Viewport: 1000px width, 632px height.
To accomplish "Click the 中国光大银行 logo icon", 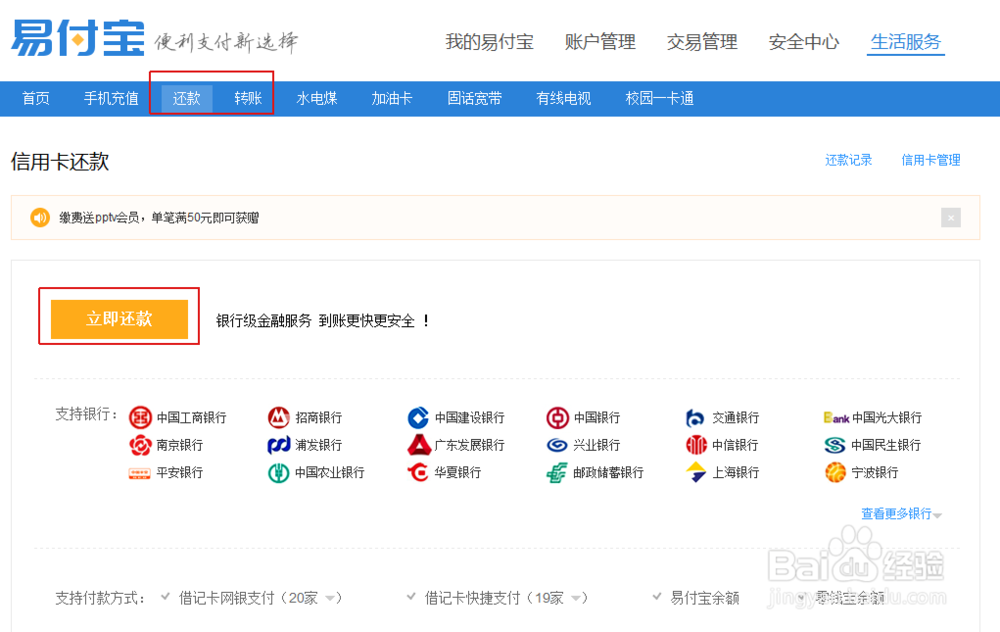I will pyautogui.click(x=836, y=418).
